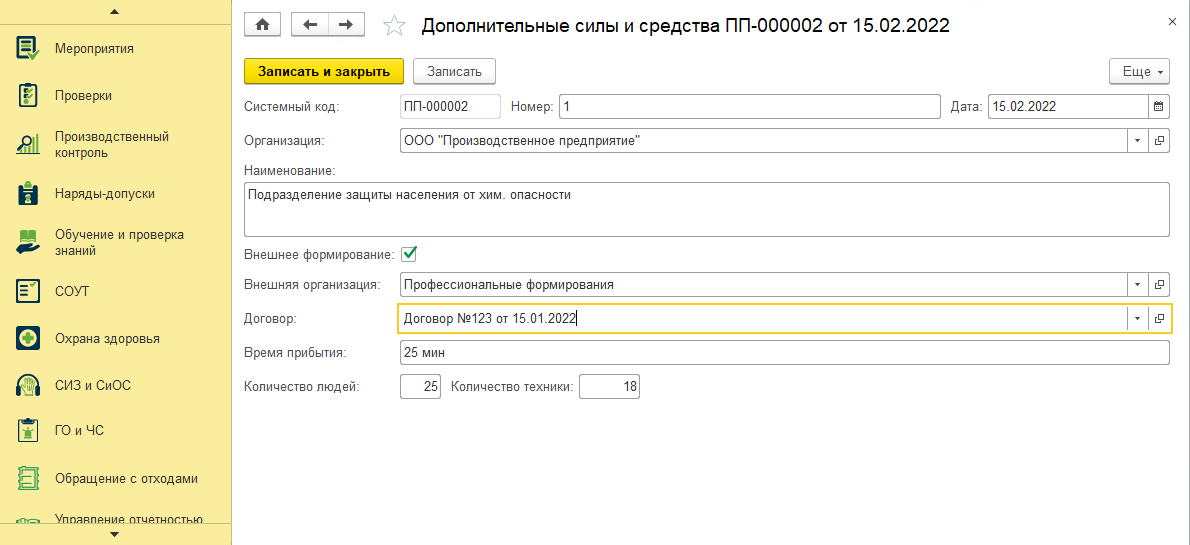This screenshot has height=545, width=1190.
Task: Open Организация record in new form
Action: point(1159,140)
